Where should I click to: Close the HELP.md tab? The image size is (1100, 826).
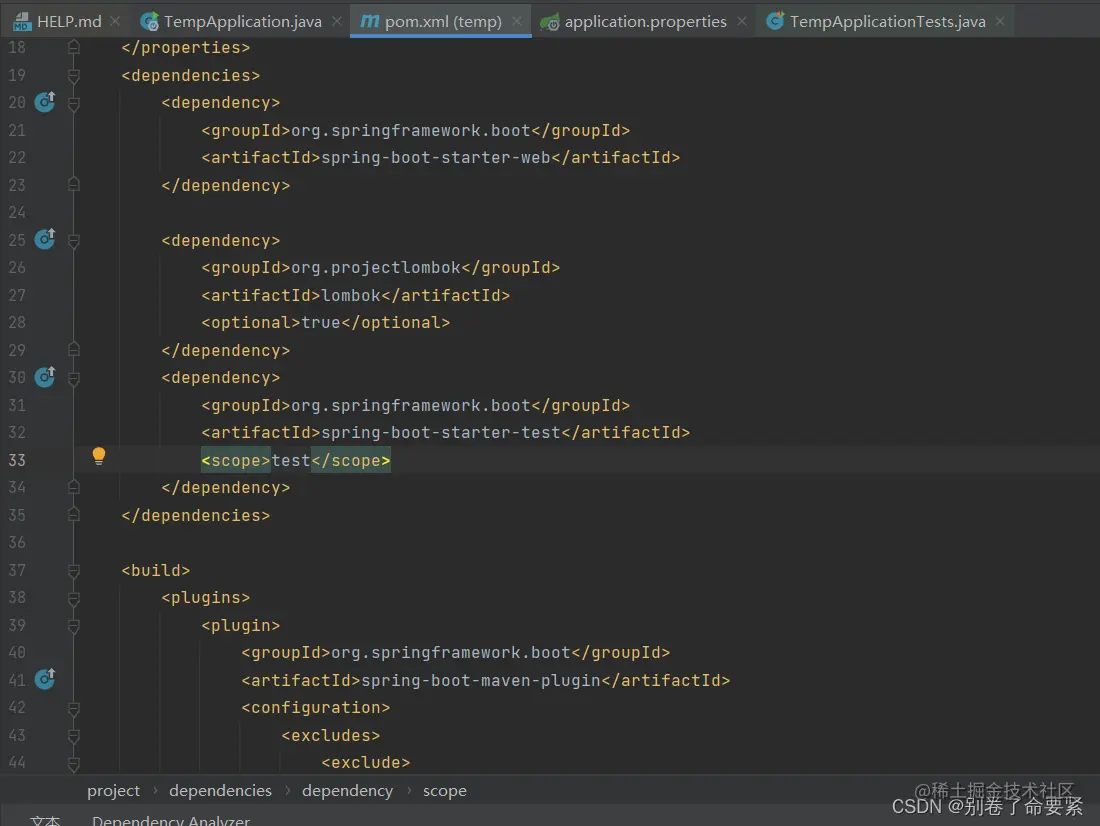pos(115,21)
